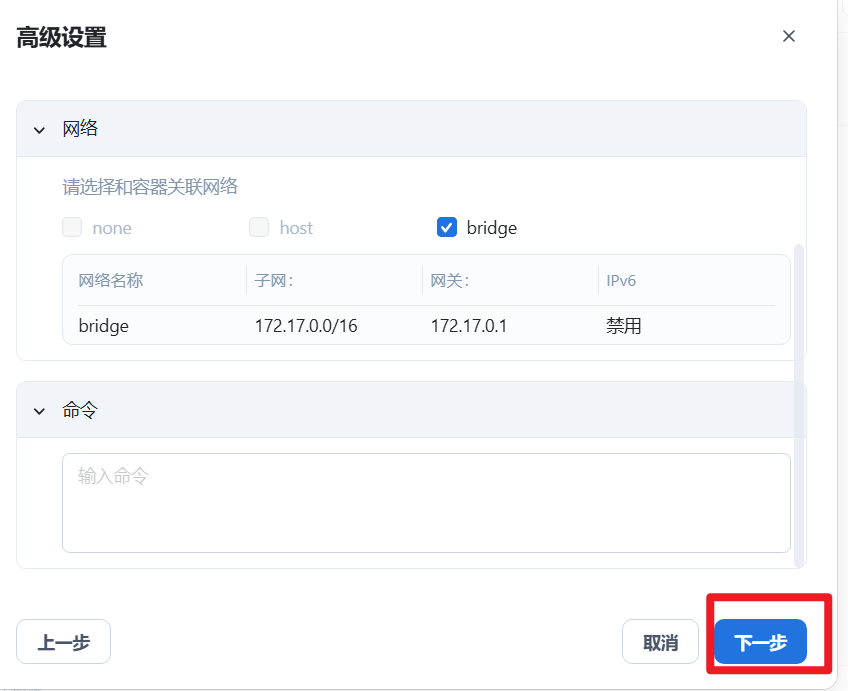The width and height of the screenshot is (848, 691).
Task: Click the 子网 column header
Action: (273, 281)
